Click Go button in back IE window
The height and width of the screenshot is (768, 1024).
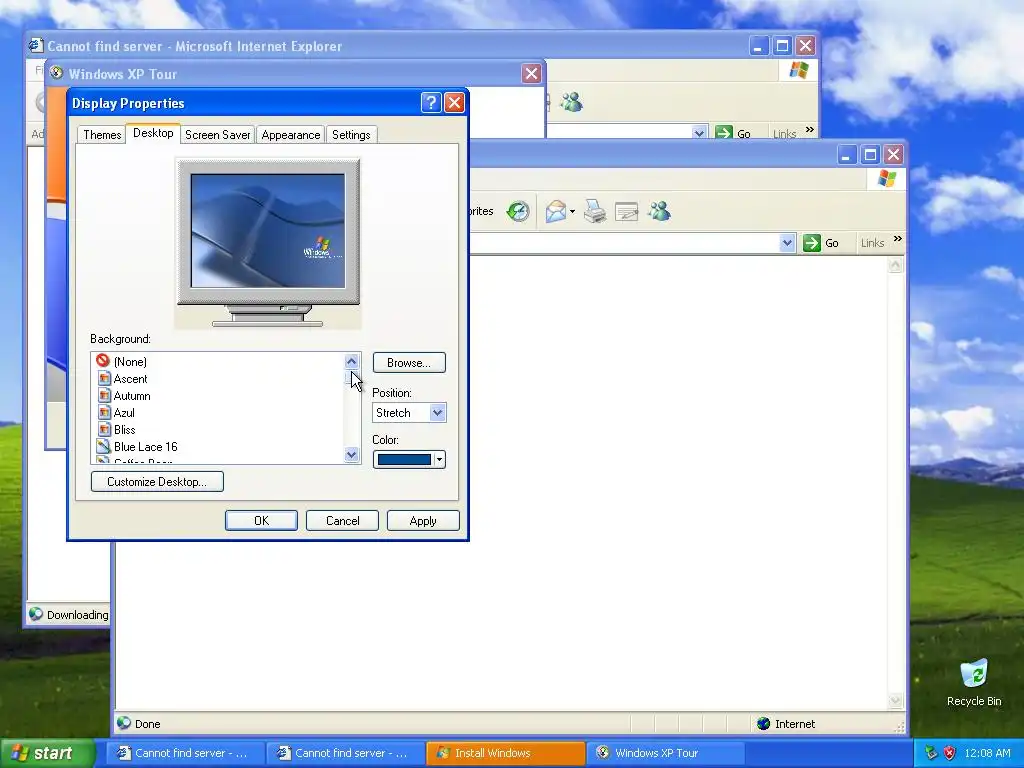(733, 133)
